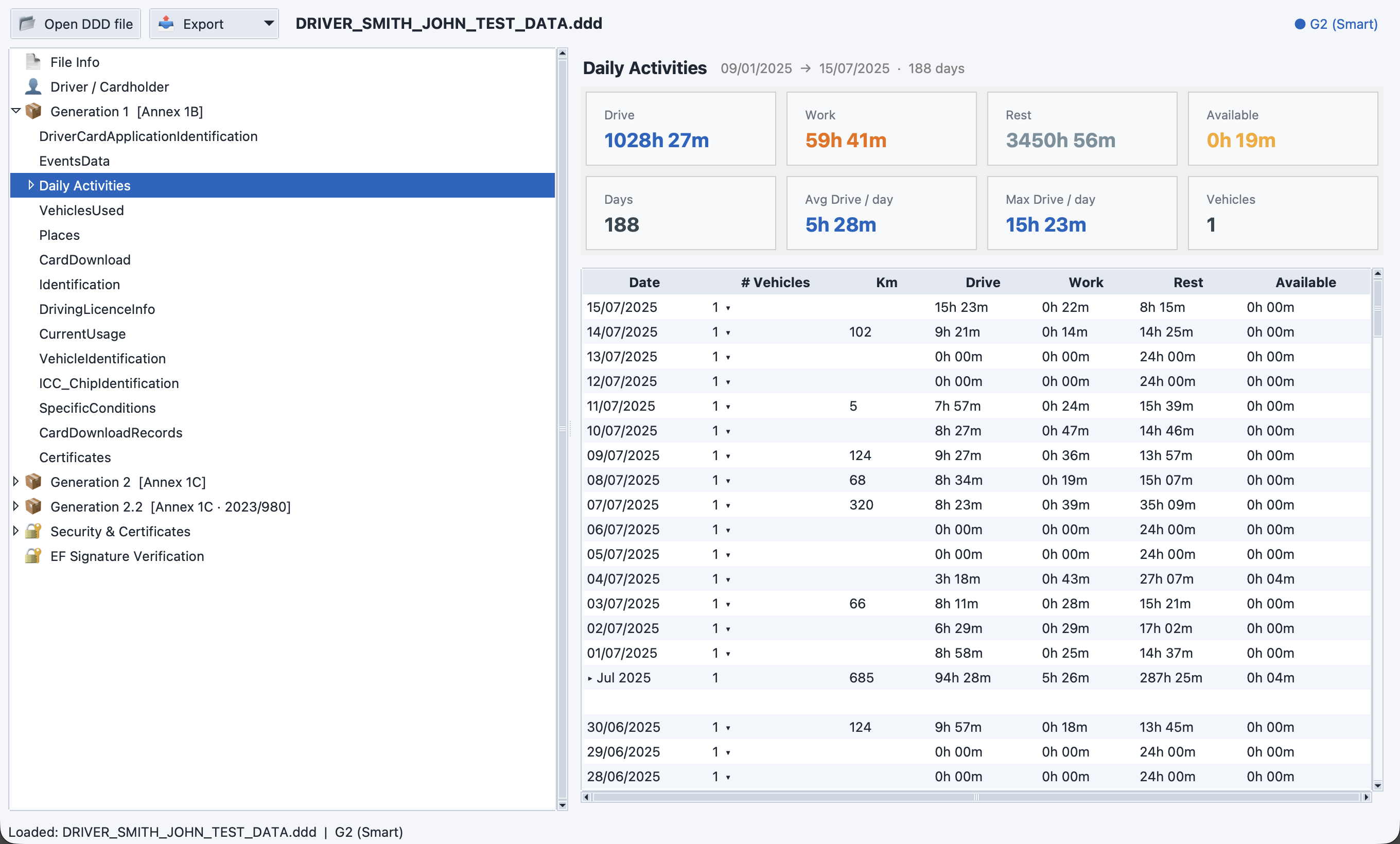
Task: Select DriverCardApplicationIdentification tree item
Action: (x=148, y=136)
